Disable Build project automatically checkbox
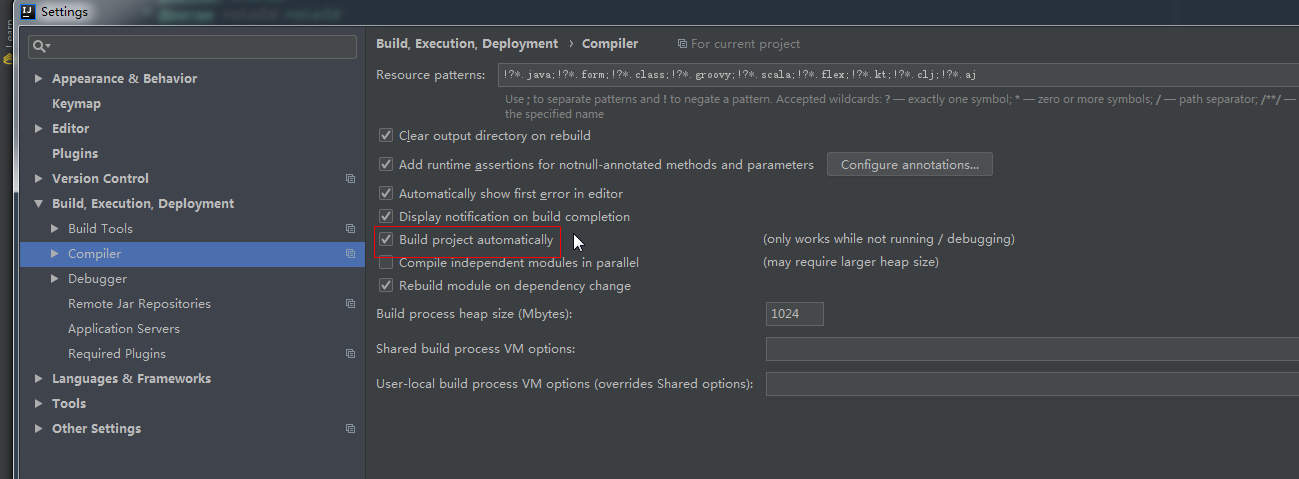The image size is (1299, 479). pyautogui.click(x=386, y=240)
